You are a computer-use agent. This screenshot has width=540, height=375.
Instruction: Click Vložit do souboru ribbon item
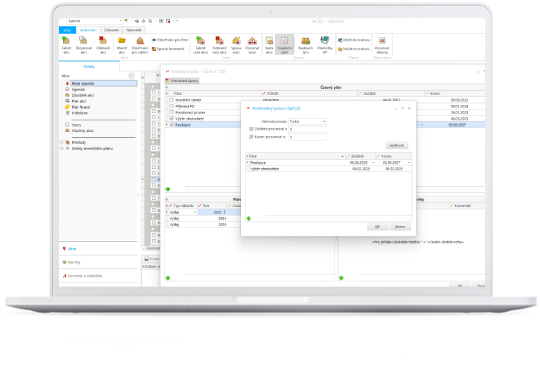tap(354, 40)
